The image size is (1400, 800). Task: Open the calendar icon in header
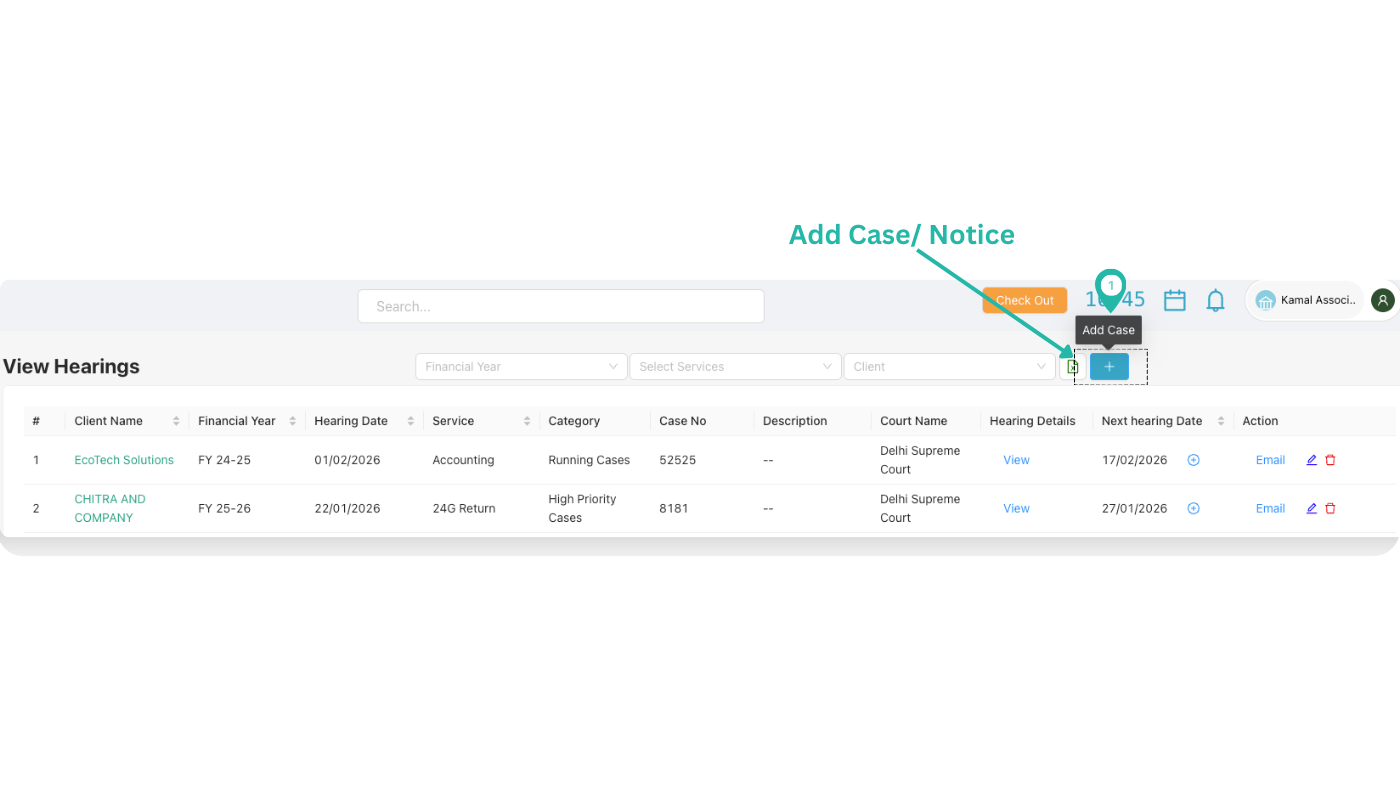pyautogui.click(x=1175, y=300)
